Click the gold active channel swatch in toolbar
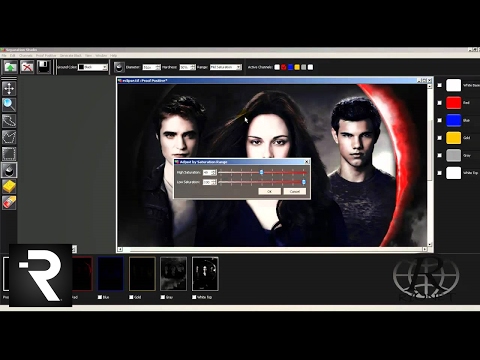Image resolution: width=480 pixels, height=360 pixels. (x=297, y=67)
